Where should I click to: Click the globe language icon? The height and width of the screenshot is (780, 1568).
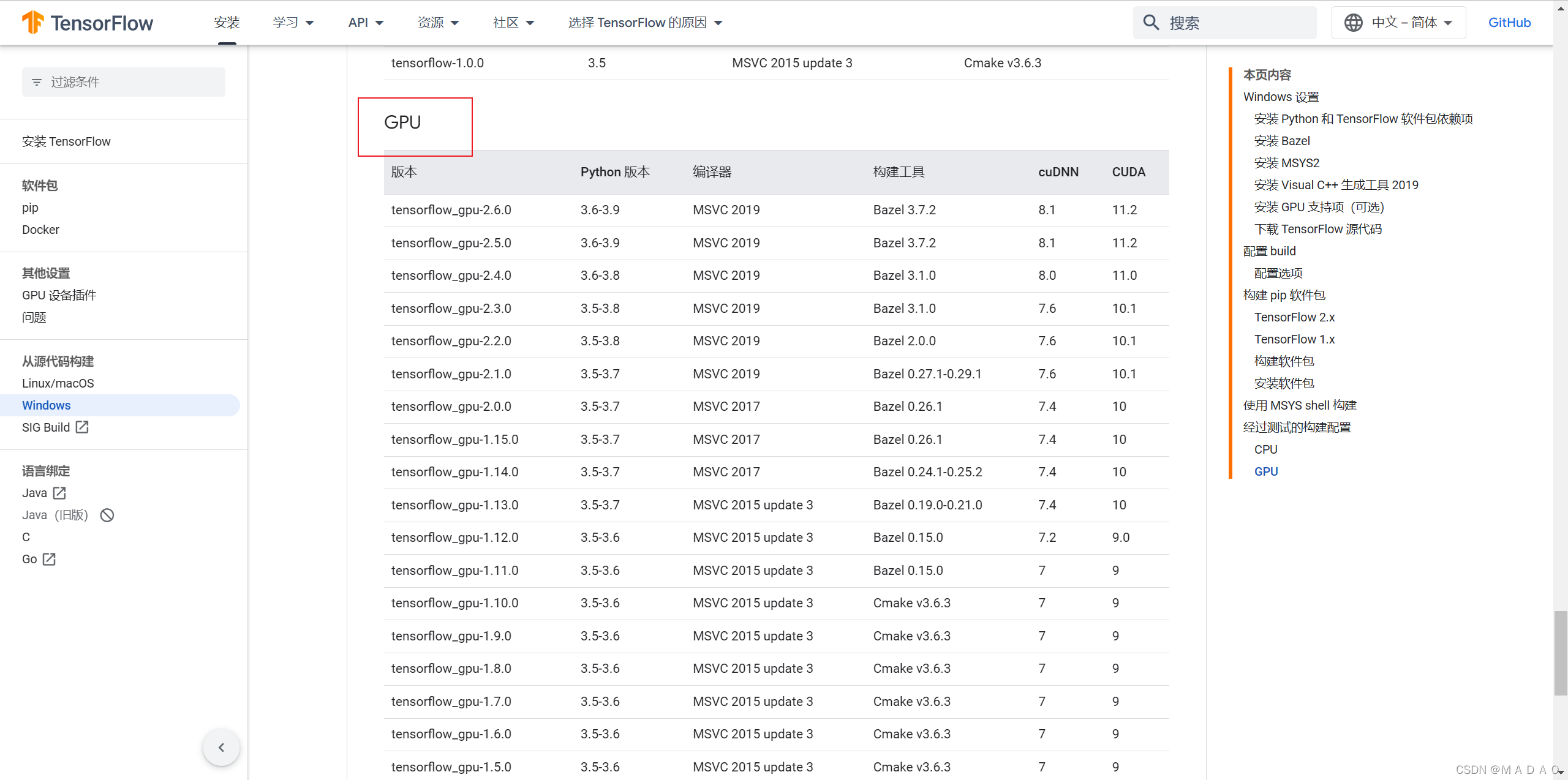click(x=1353, y=23)
